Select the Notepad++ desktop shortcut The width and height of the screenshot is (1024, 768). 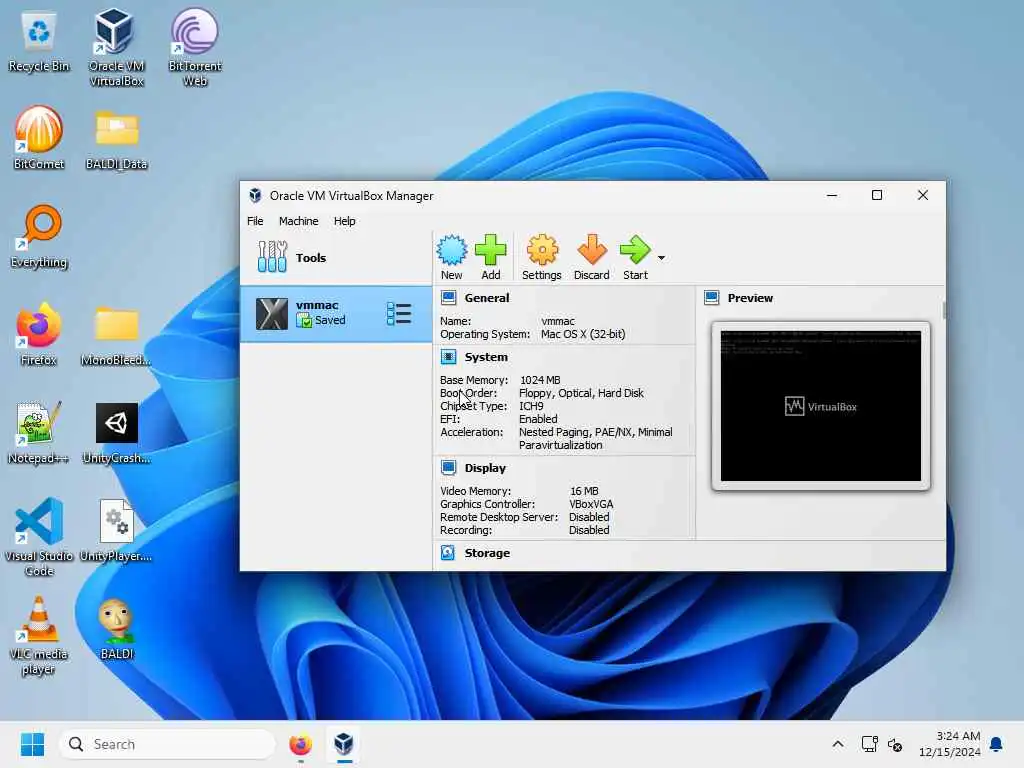tap(39, 432)
